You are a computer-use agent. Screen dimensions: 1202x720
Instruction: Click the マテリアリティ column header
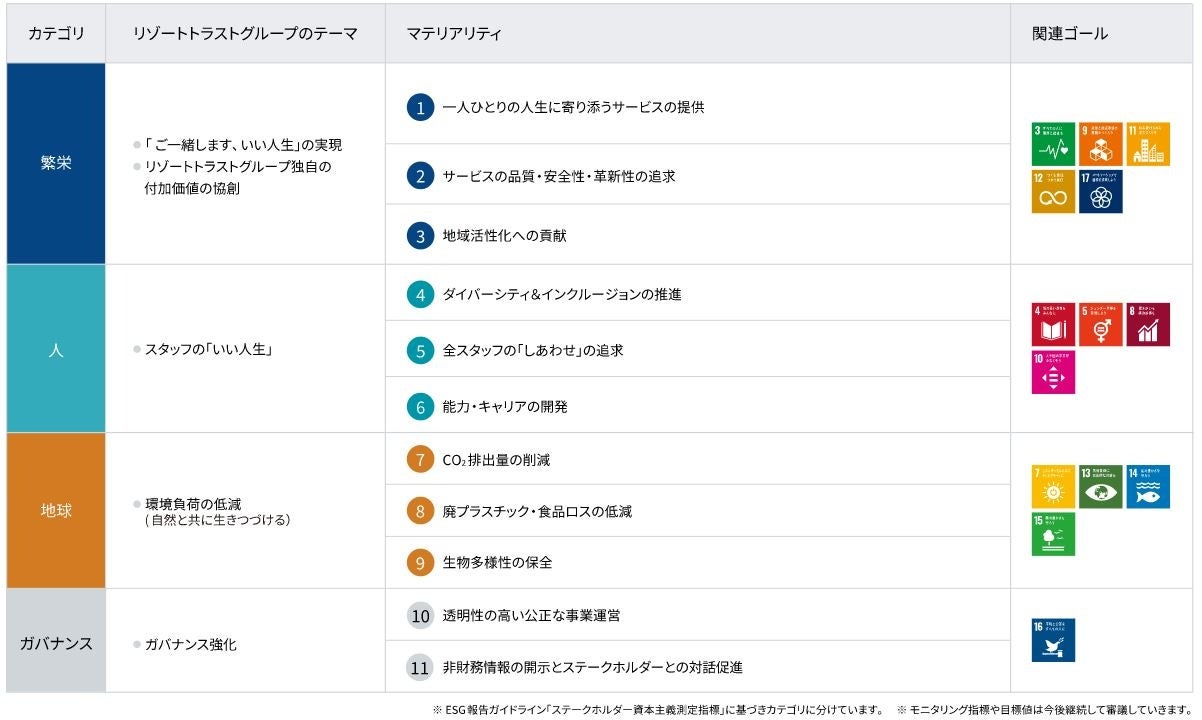[x=454, y=34]
